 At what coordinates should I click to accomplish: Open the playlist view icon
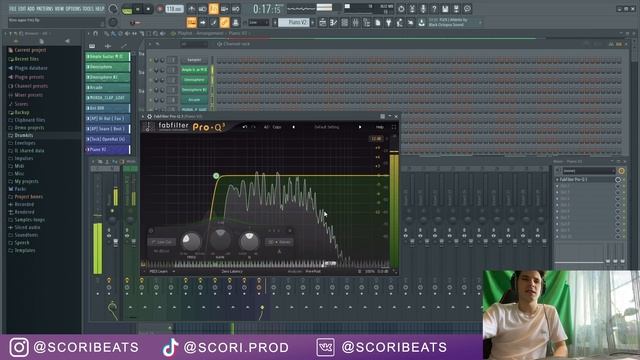322,22
